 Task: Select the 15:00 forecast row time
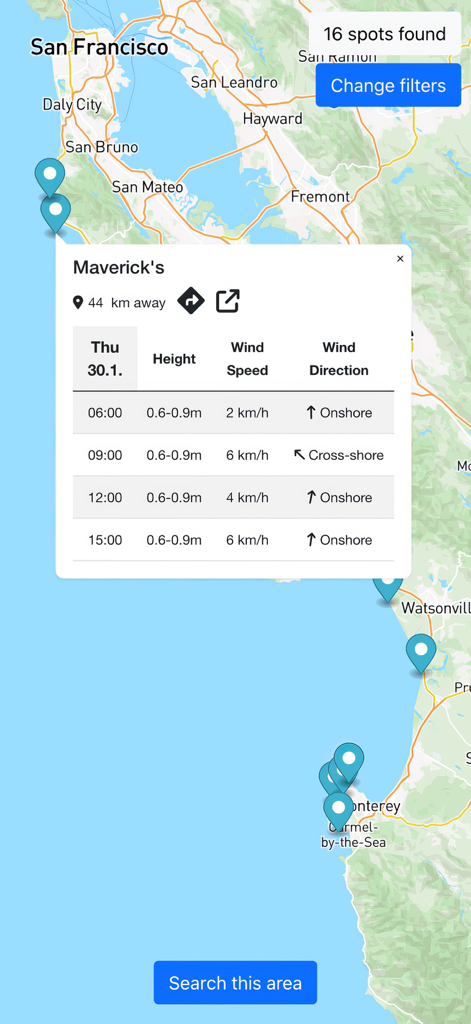(x=105, y=540)
